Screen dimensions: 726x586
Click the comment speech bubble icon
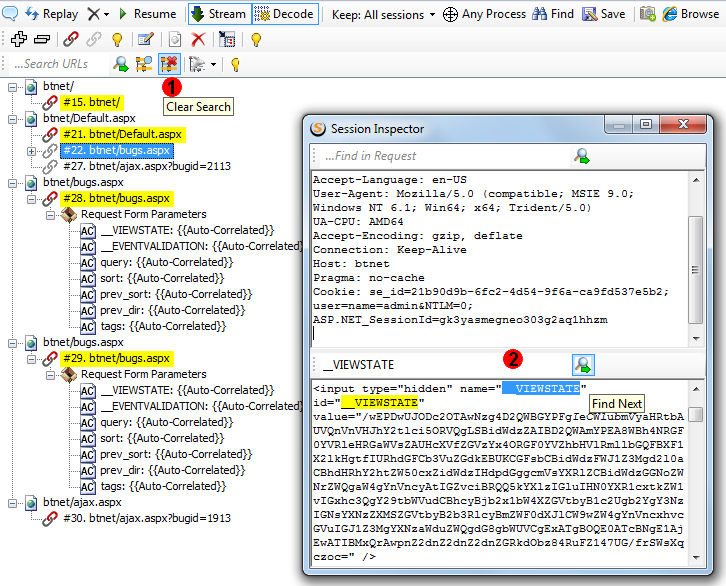point(10,13)
